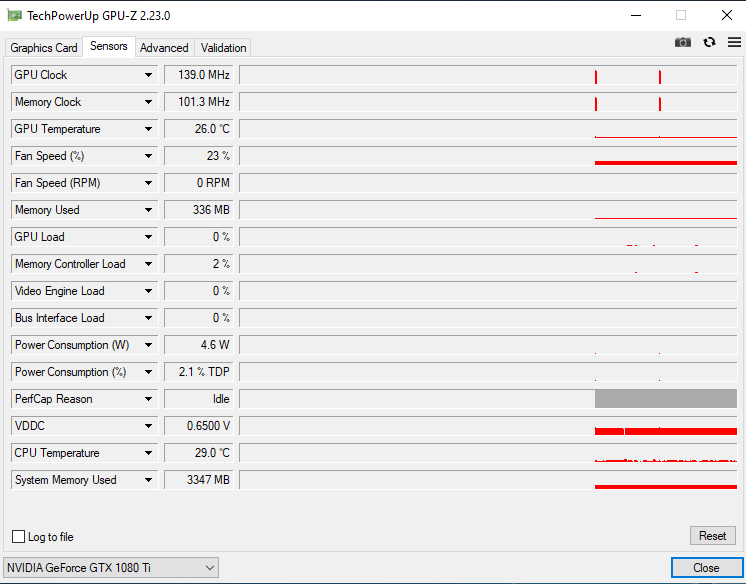Minimize the GPU-Z window
The image size is (746, 584).
click(x=636, y=15)
